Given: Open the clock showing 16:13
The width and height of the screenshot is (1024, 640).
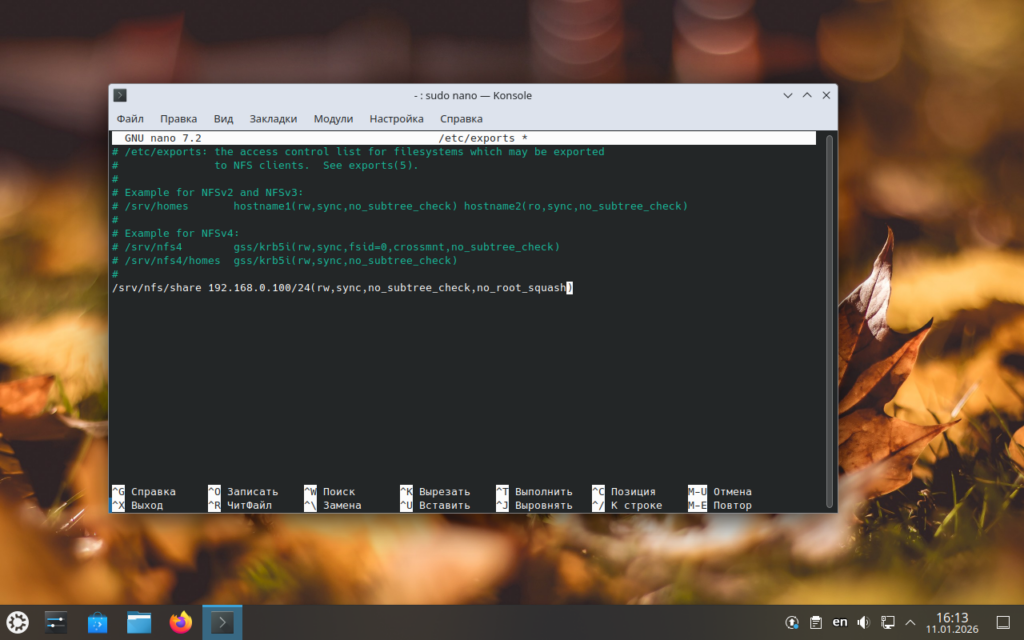Looking at the screenshot, I should click(x=952, y=622).
